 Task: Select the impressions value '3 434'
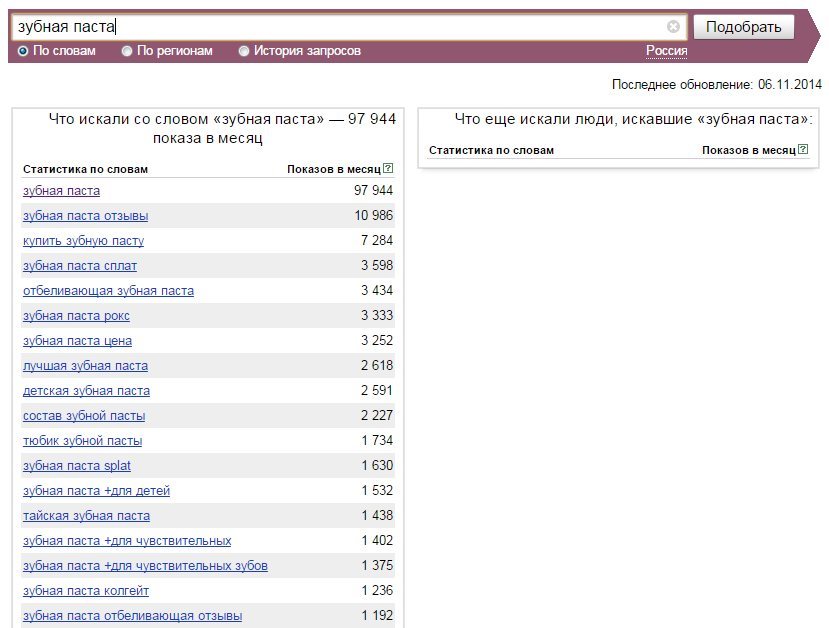tap(377, 290)
